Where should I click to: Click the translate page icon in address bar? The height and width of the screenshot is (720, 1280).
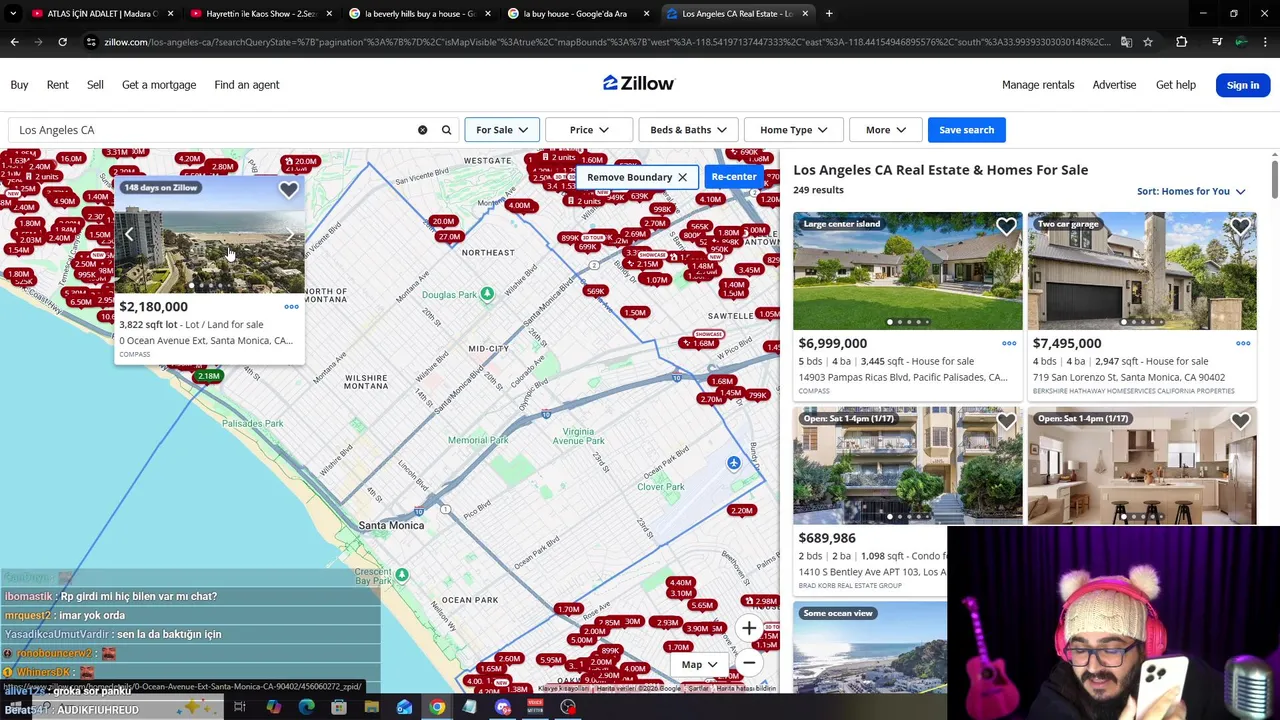point(1126,42)
